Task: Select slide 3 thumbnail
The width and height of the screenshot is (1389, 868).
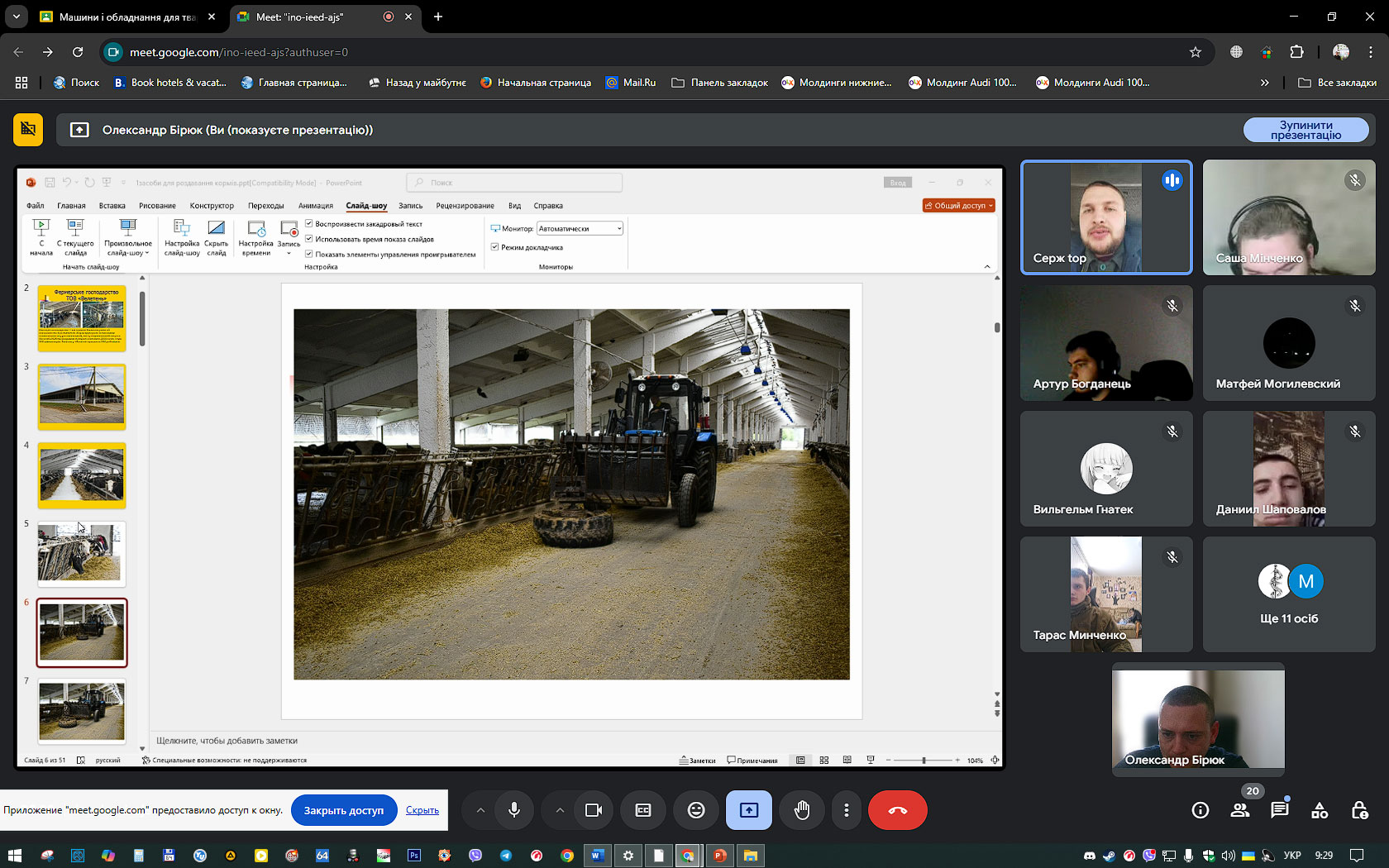Action: tap(82, 397)
